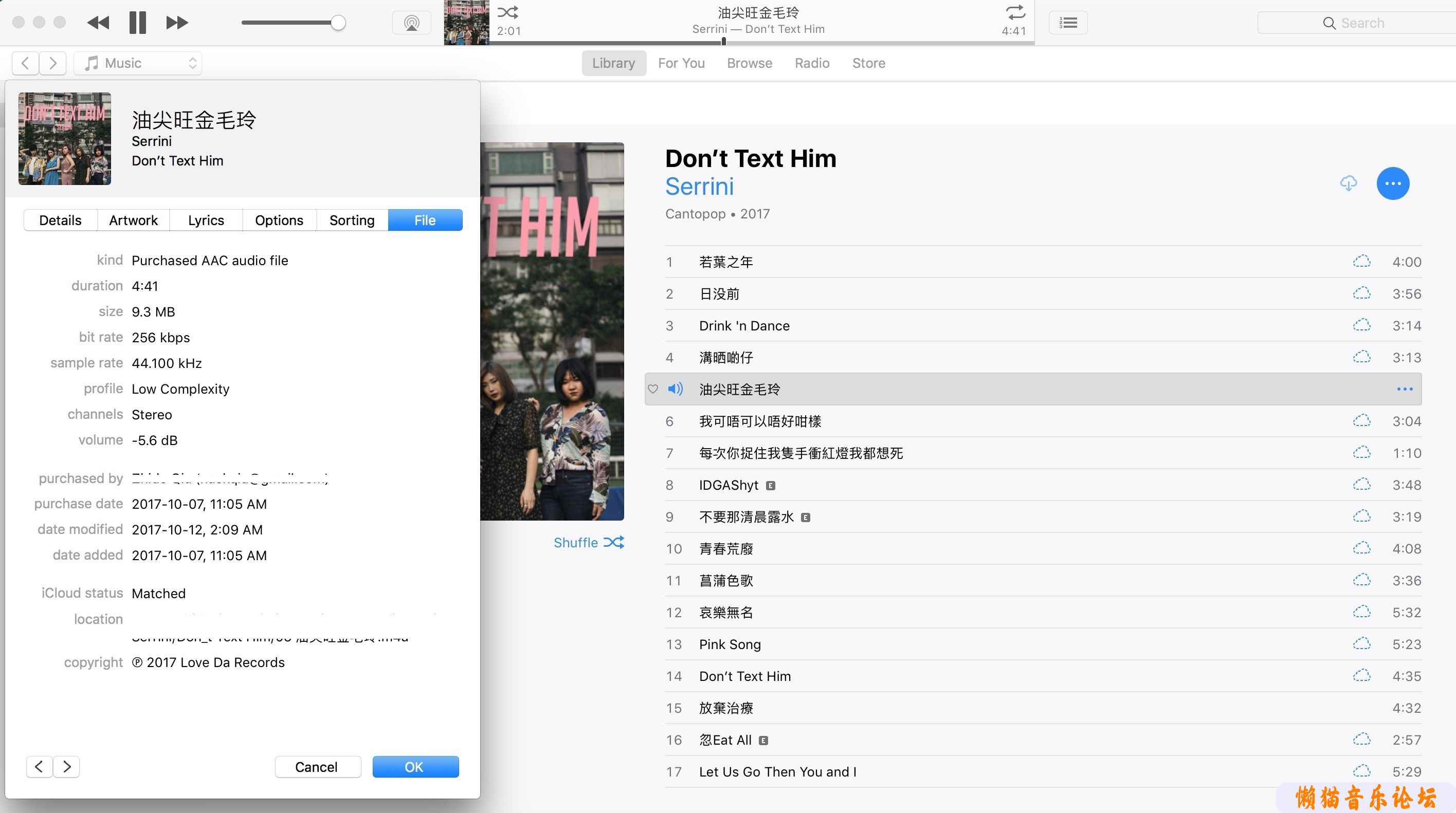1456x813 pixels.
Task: Download track 7 with 1:10 duration from iCloud
Action: pyautogui.click(x=1361, y=453)
